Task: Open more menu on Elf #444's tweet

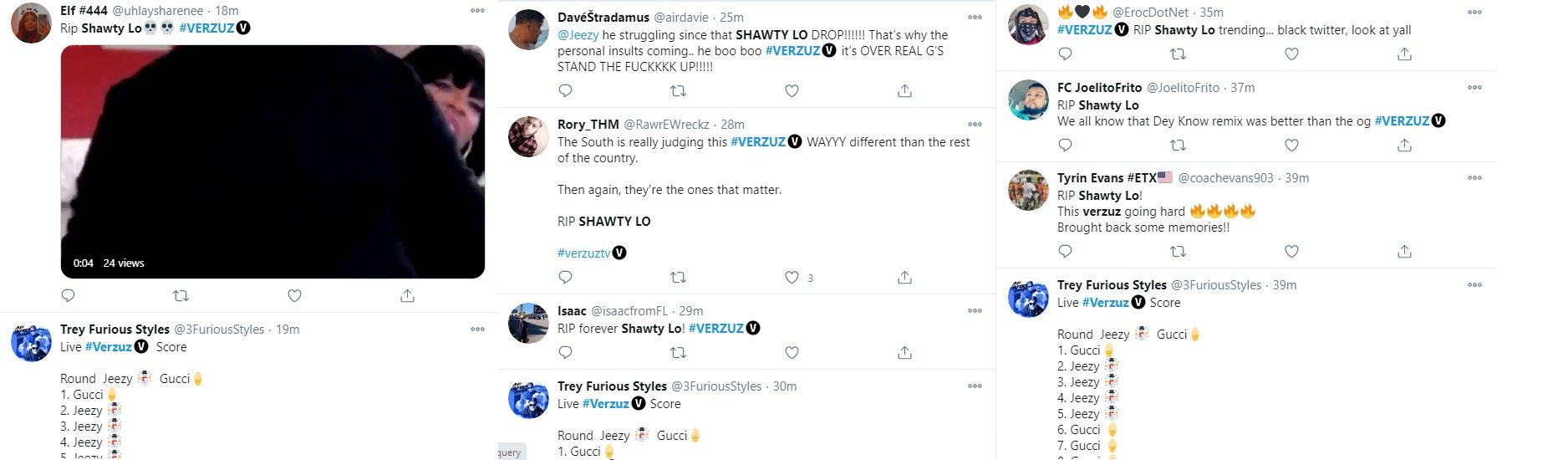Action: tap(477, 11)
